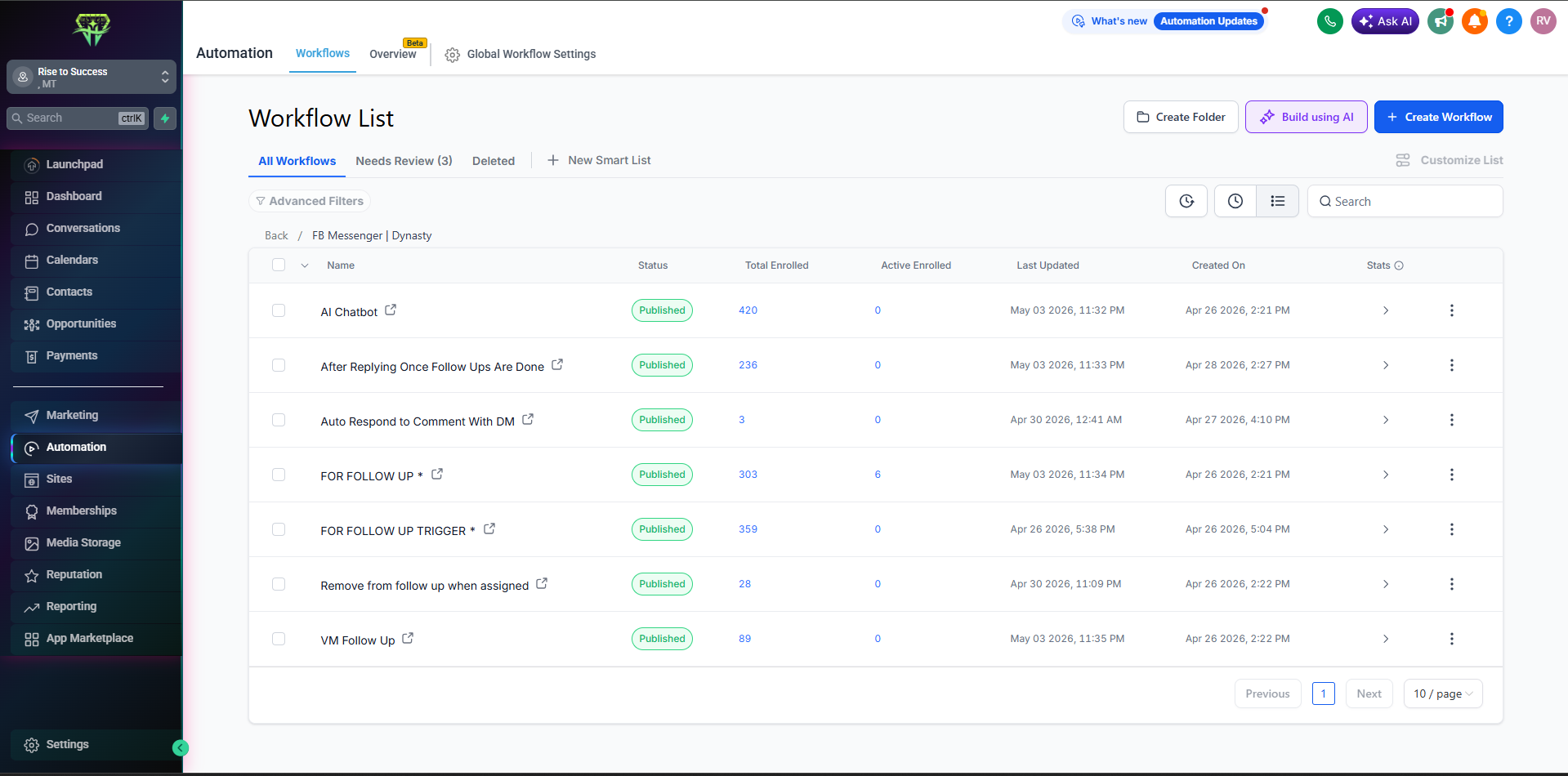This screenshot has width=1568, height=776.
Task: Click the green phone dialer icon
Action: point(1330,21)
